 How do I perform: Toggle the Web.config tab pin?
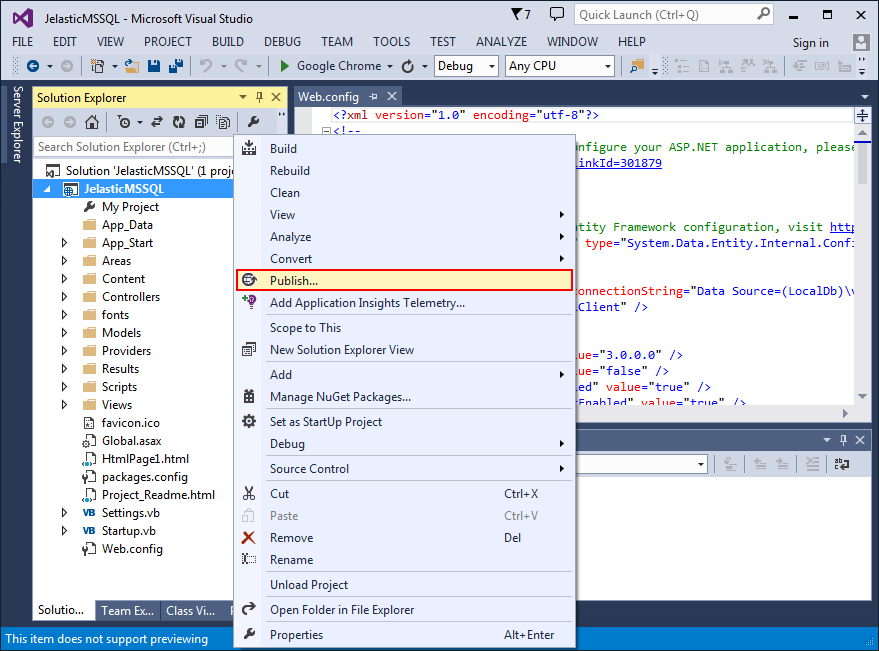click(x=373, y=96)
